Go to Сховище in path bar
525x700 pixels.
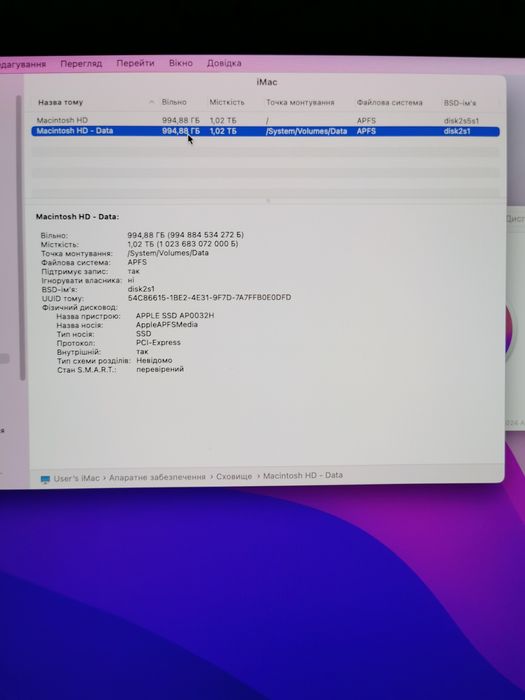(x=234, y=476)
